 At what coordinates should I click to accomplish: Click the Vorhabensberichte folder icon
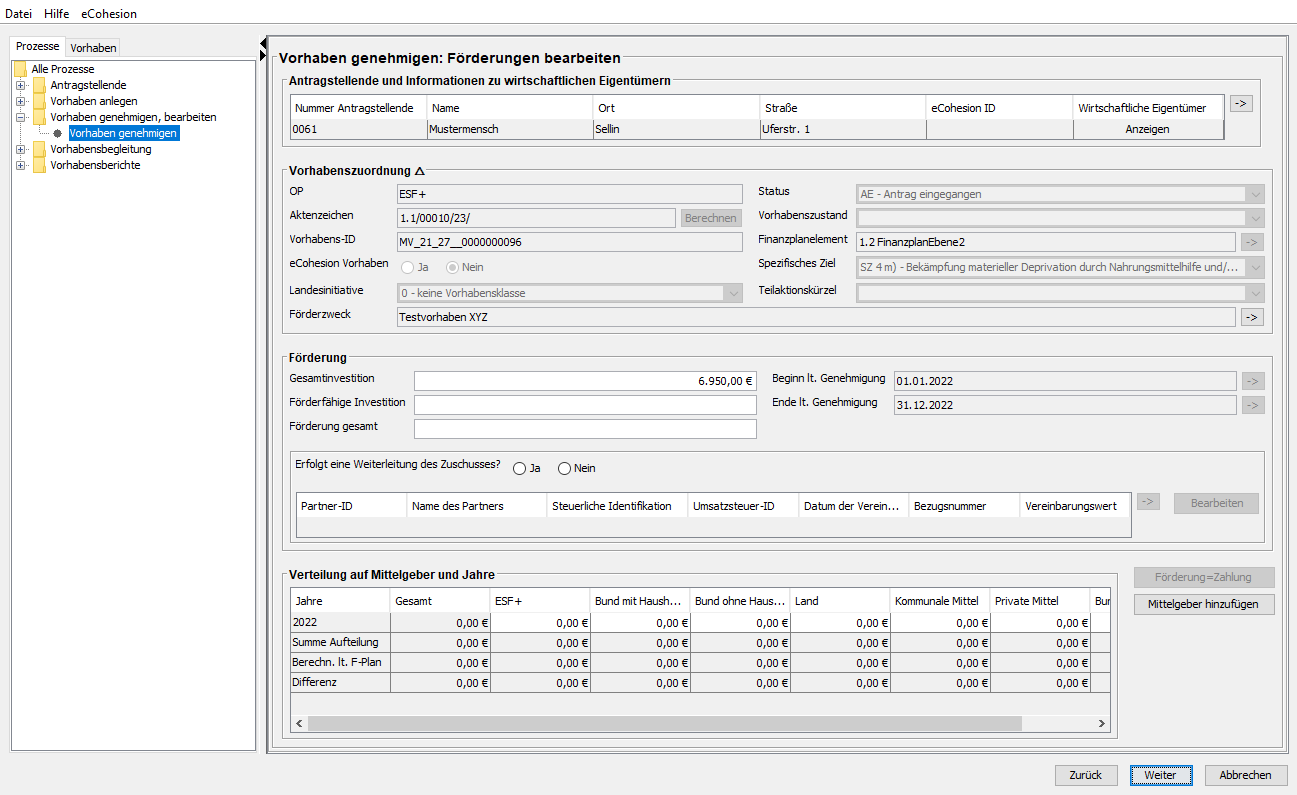39,165
